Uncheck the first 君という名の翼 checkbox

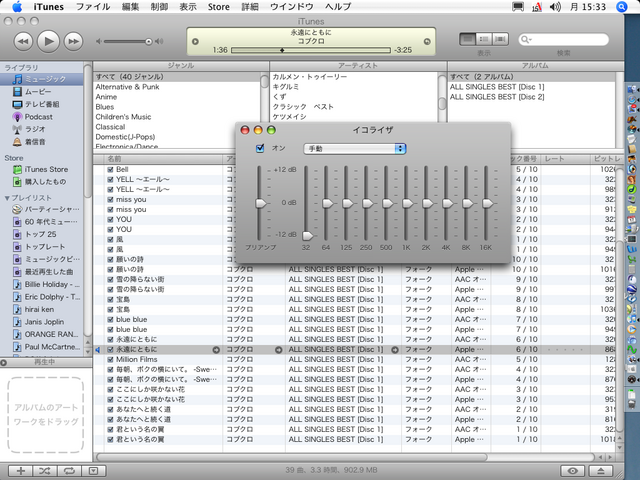pyautogui.click(x=110, y=429)
